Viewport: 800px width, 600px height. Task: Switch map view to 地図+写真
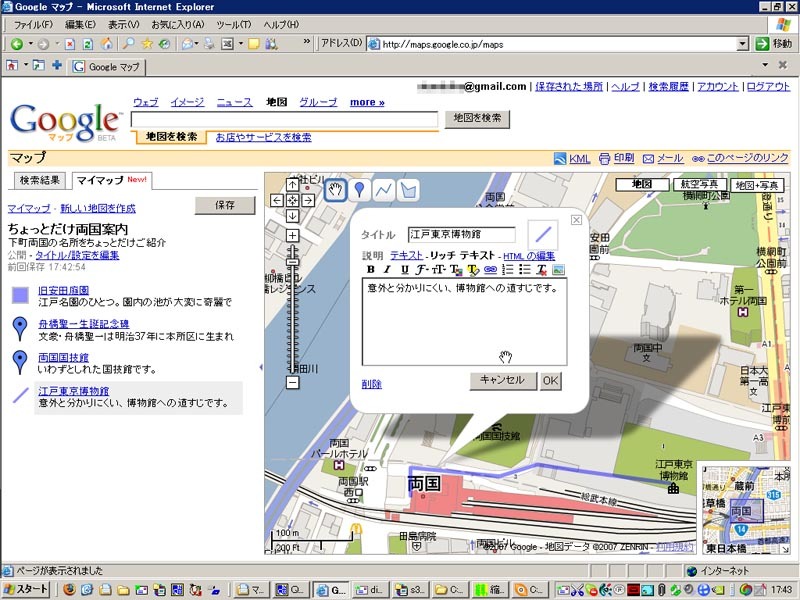coord(757,185)
